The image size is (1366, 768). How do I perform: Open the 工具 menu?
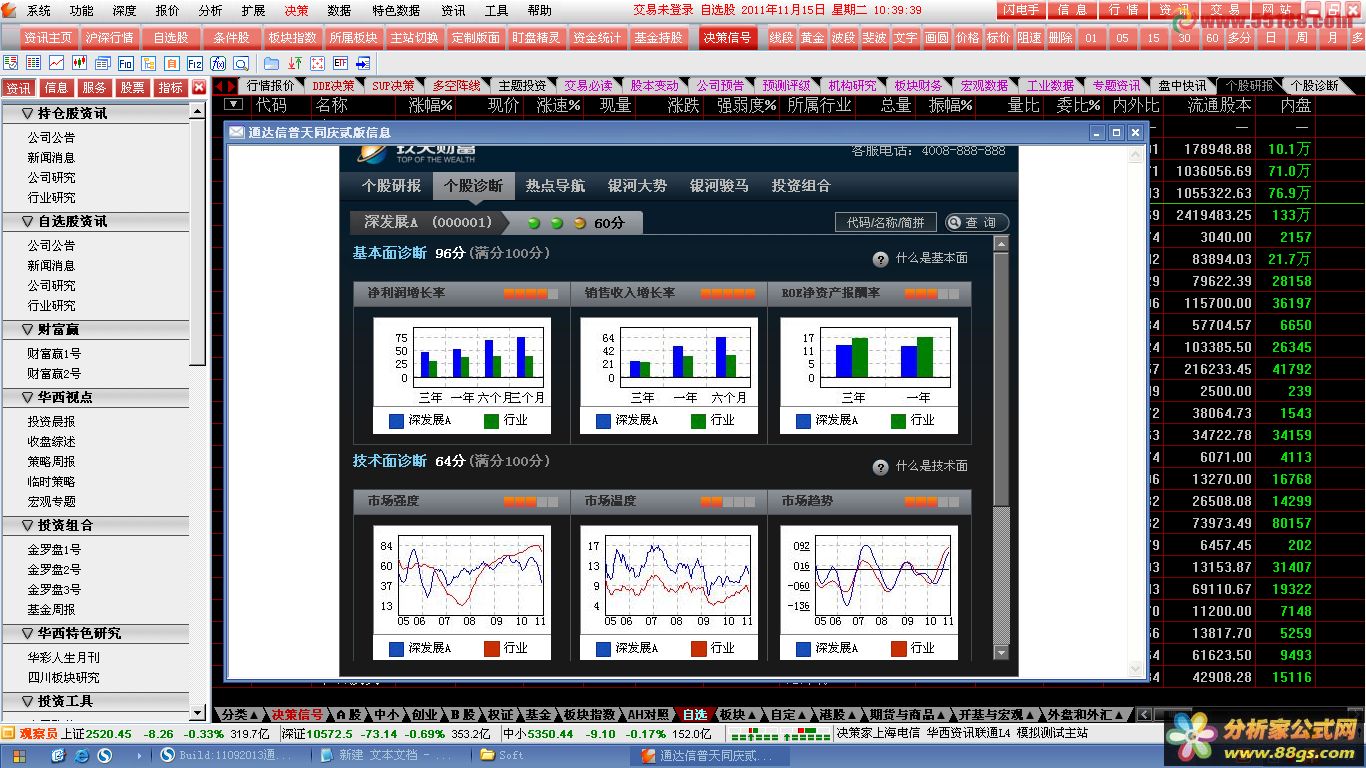[496, 10]
